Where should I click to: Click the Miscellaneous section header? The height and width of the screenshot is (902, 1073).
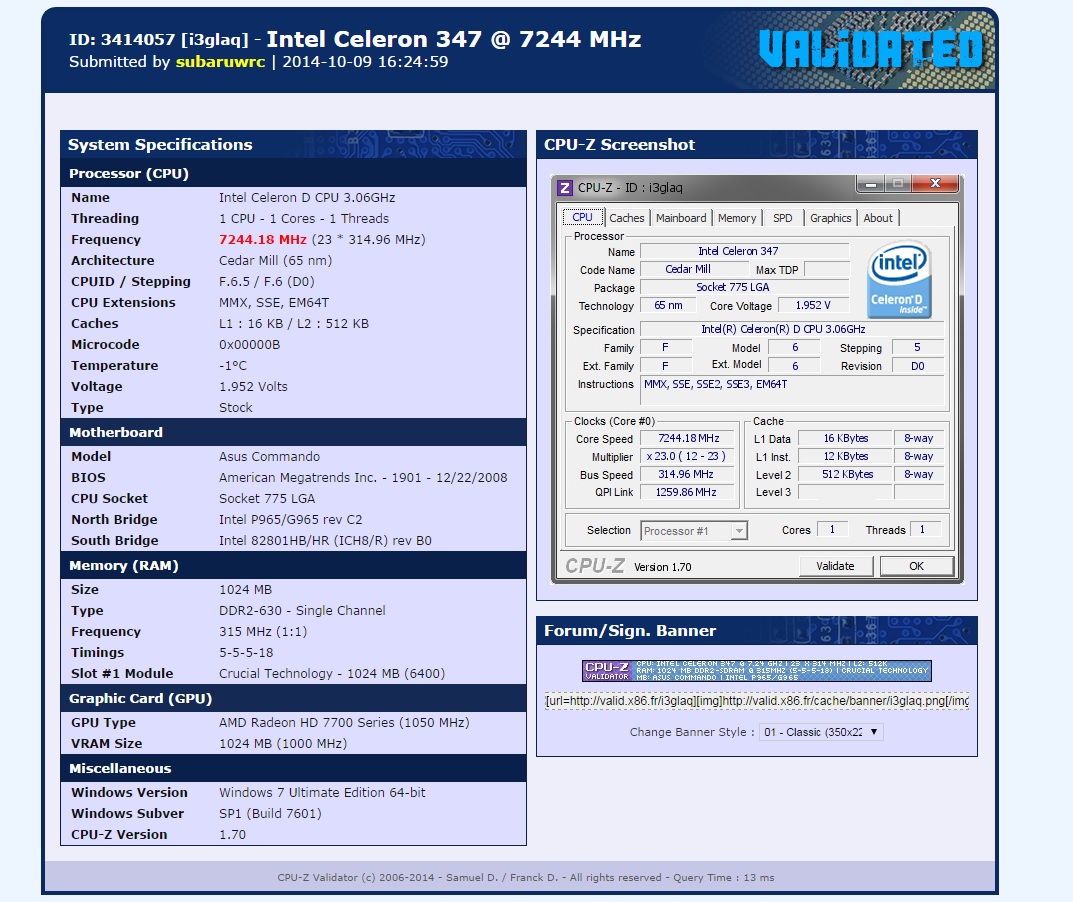tap(293, 769)
